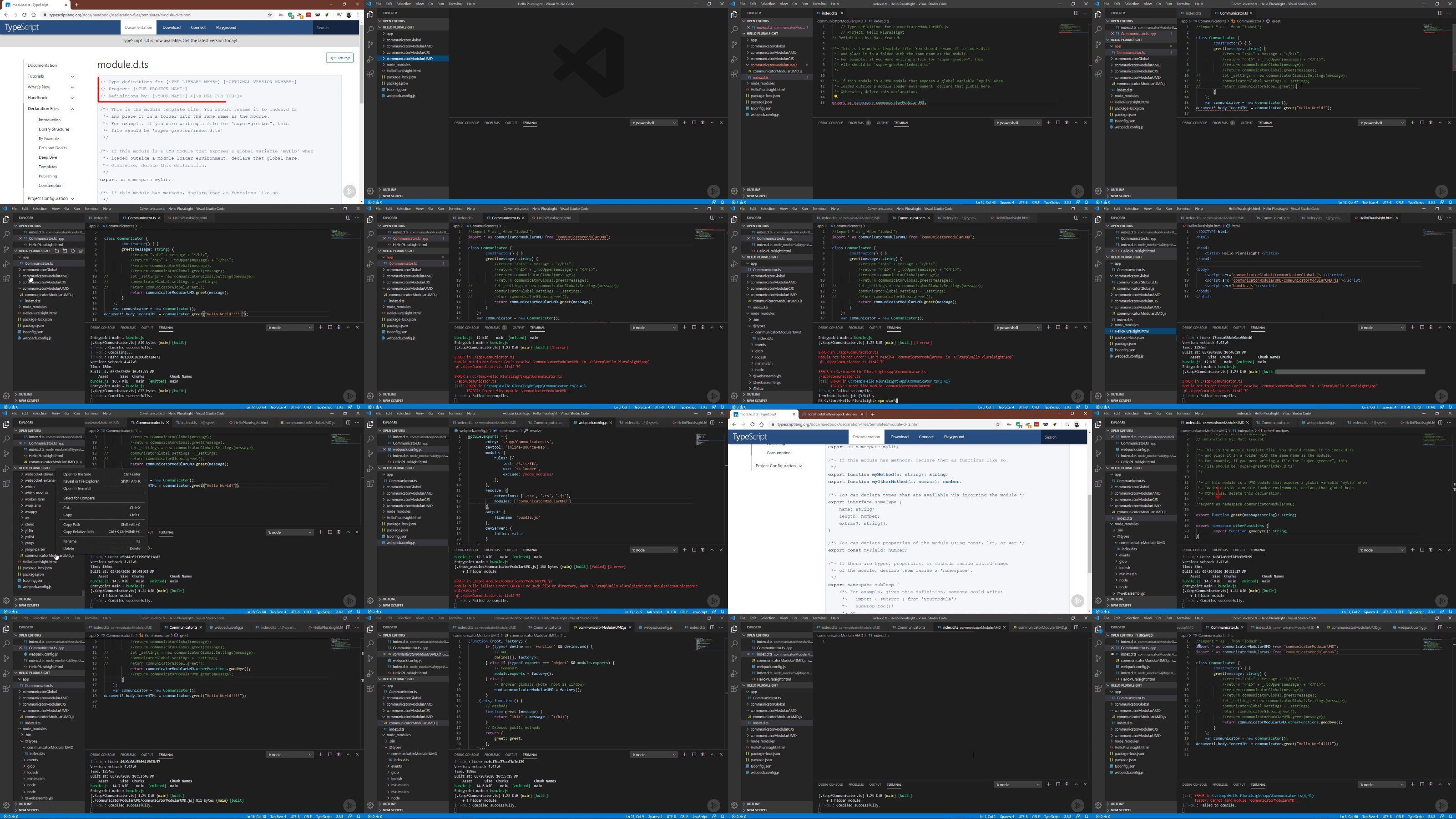Open Playground tab in the single-tab Chrome window
1456x819 pixels.
[x=226, y=27]
